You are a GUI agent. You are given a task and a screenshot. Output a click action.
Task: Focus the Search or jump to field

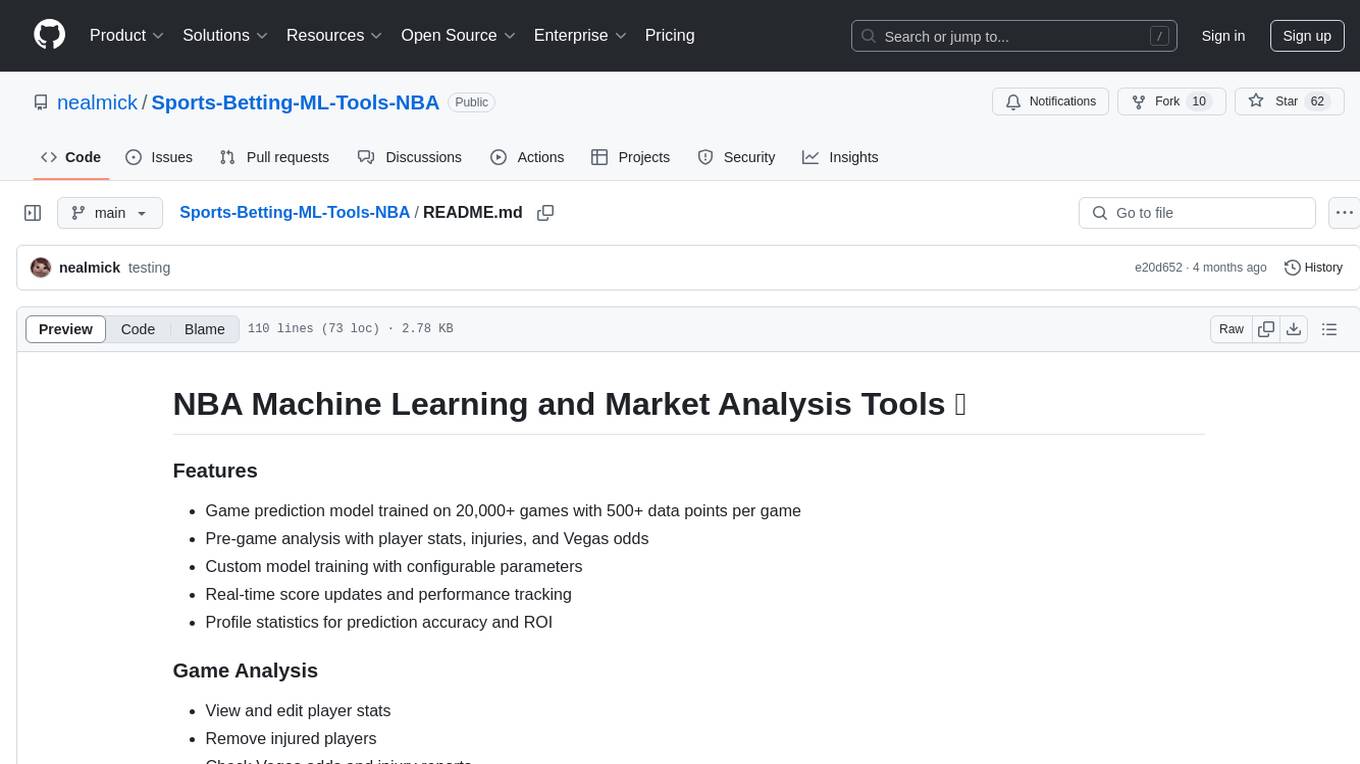coord(1014,36)
